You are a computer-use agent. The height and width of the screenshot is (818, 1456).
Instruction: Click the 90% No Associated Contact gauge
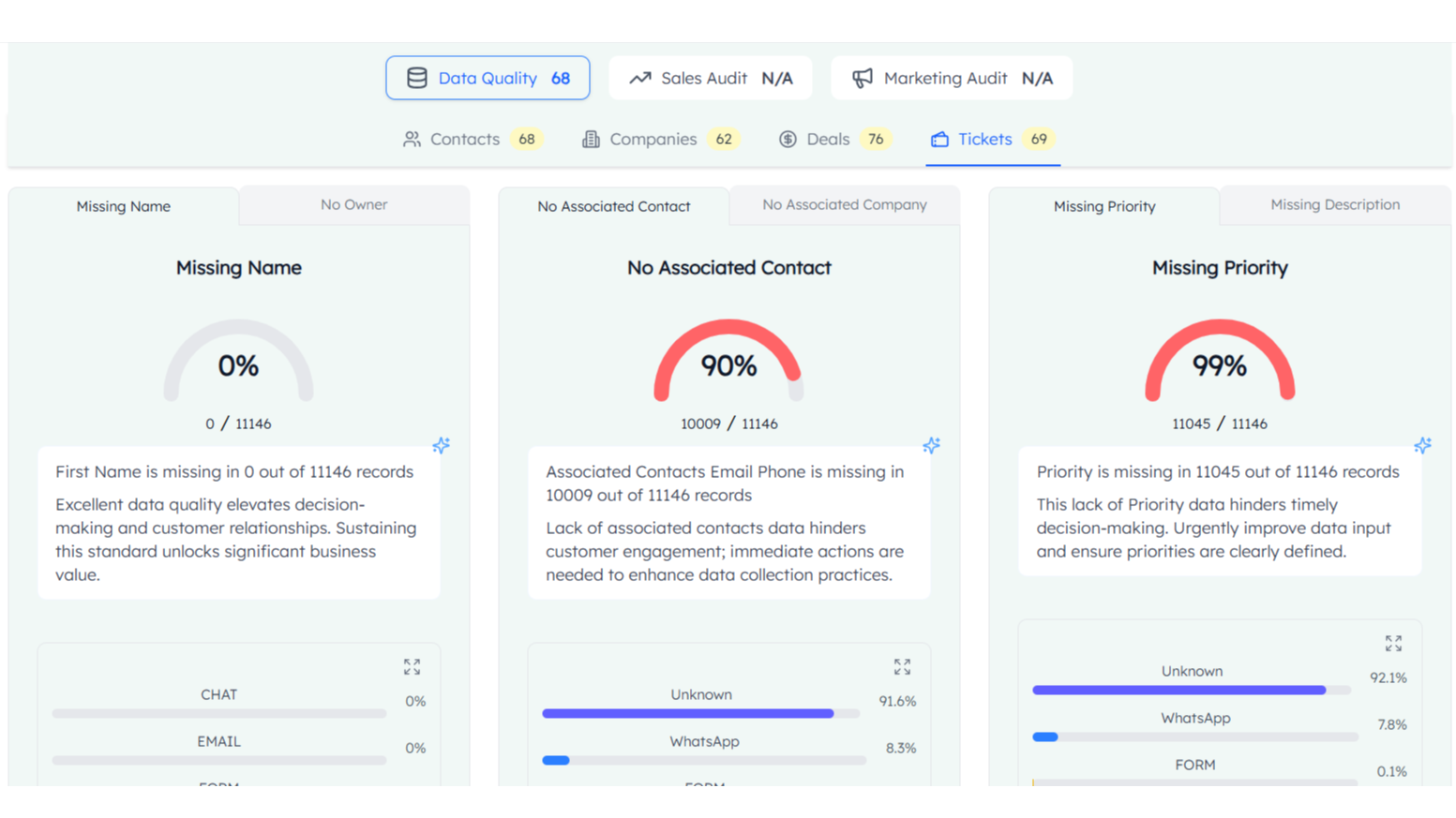pos(728,363)
